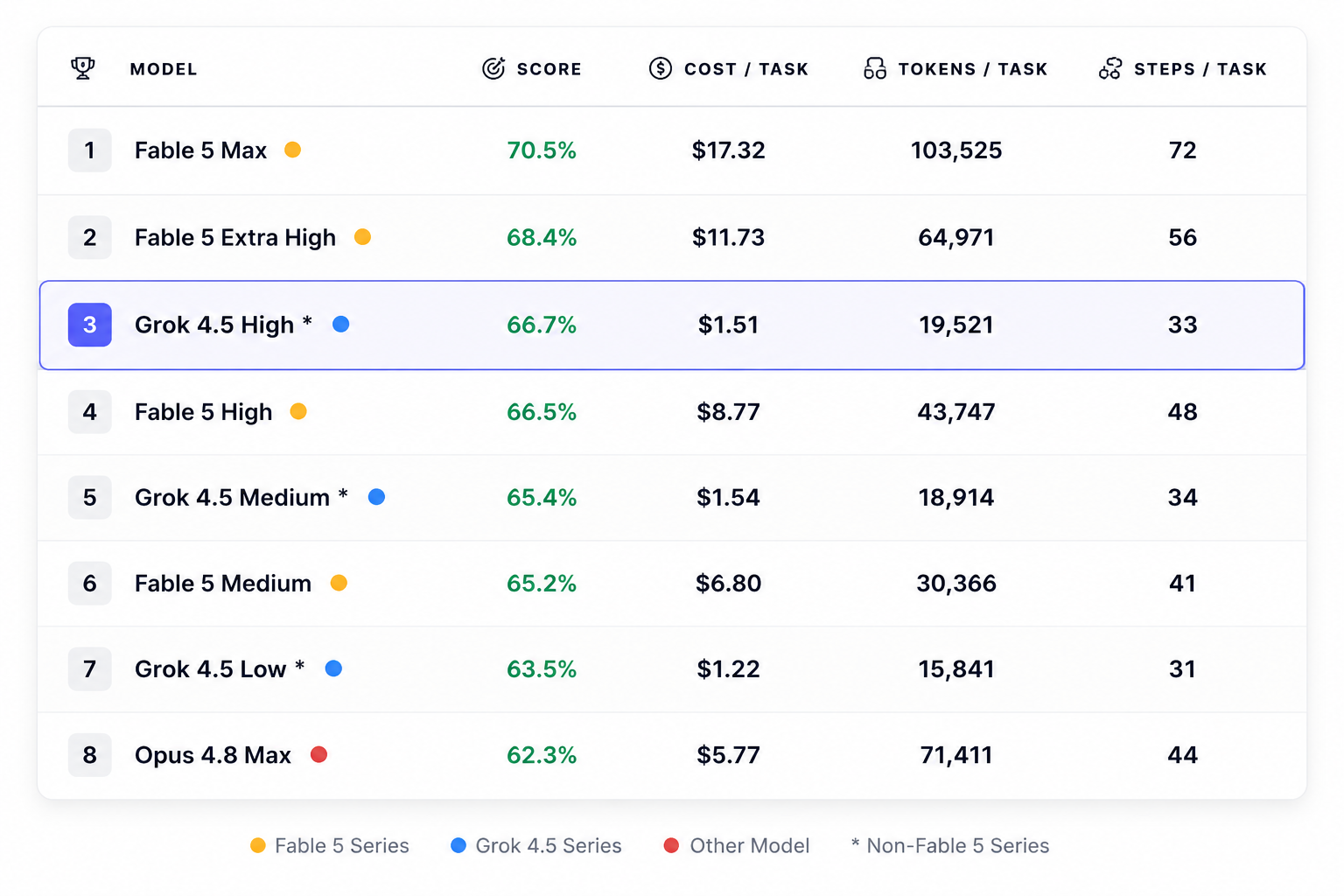The image size is (1344, 896).
Task: Select the Fable 5 Extra High model name
Action: (235, 238)
